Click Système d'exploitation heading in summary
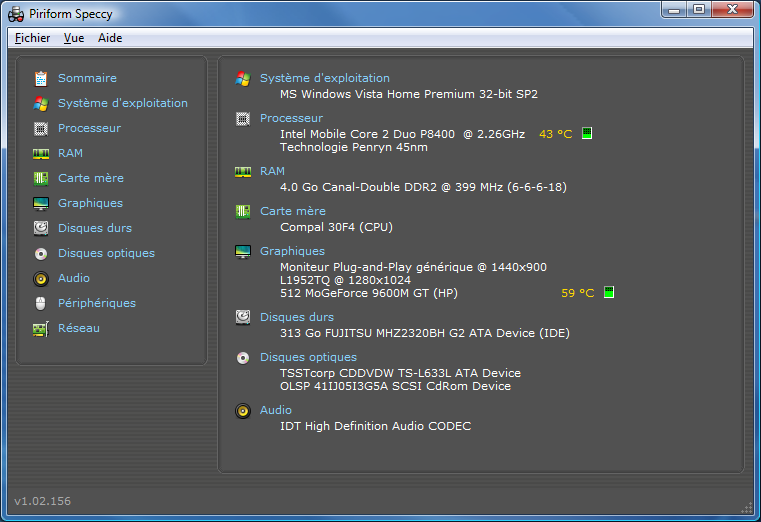Screen dimensions: 761x522 click(x=325, y=78)
